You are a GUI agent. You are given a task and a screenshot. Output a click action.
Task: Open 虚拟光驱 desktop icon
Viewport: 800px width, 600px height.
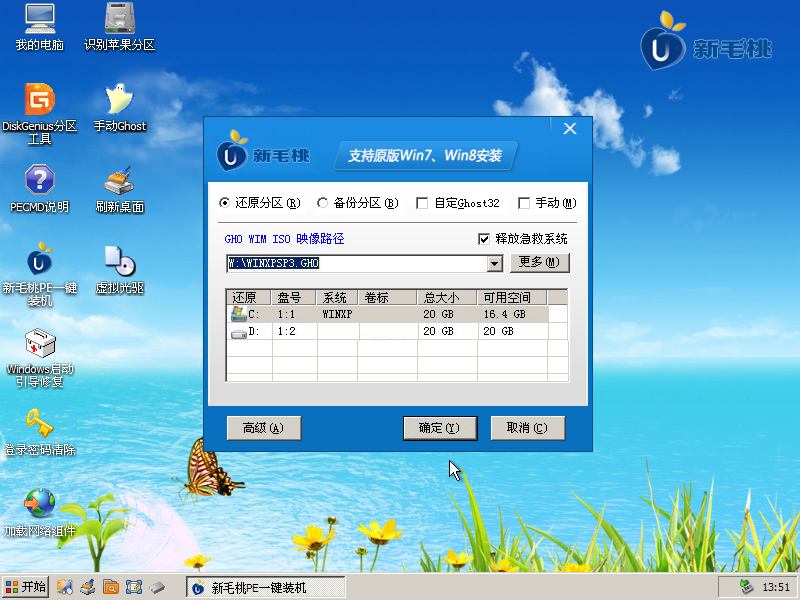(x=119, y=263)
